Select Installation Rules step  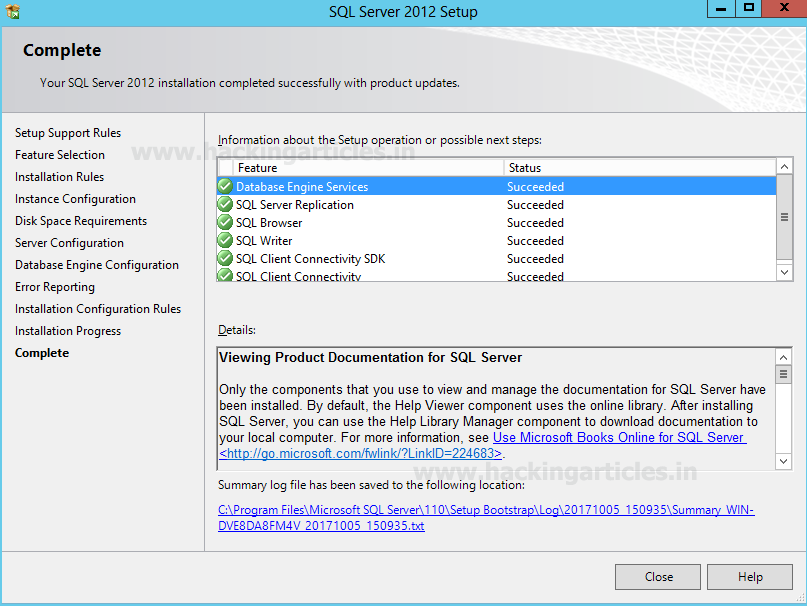(59, 177)
